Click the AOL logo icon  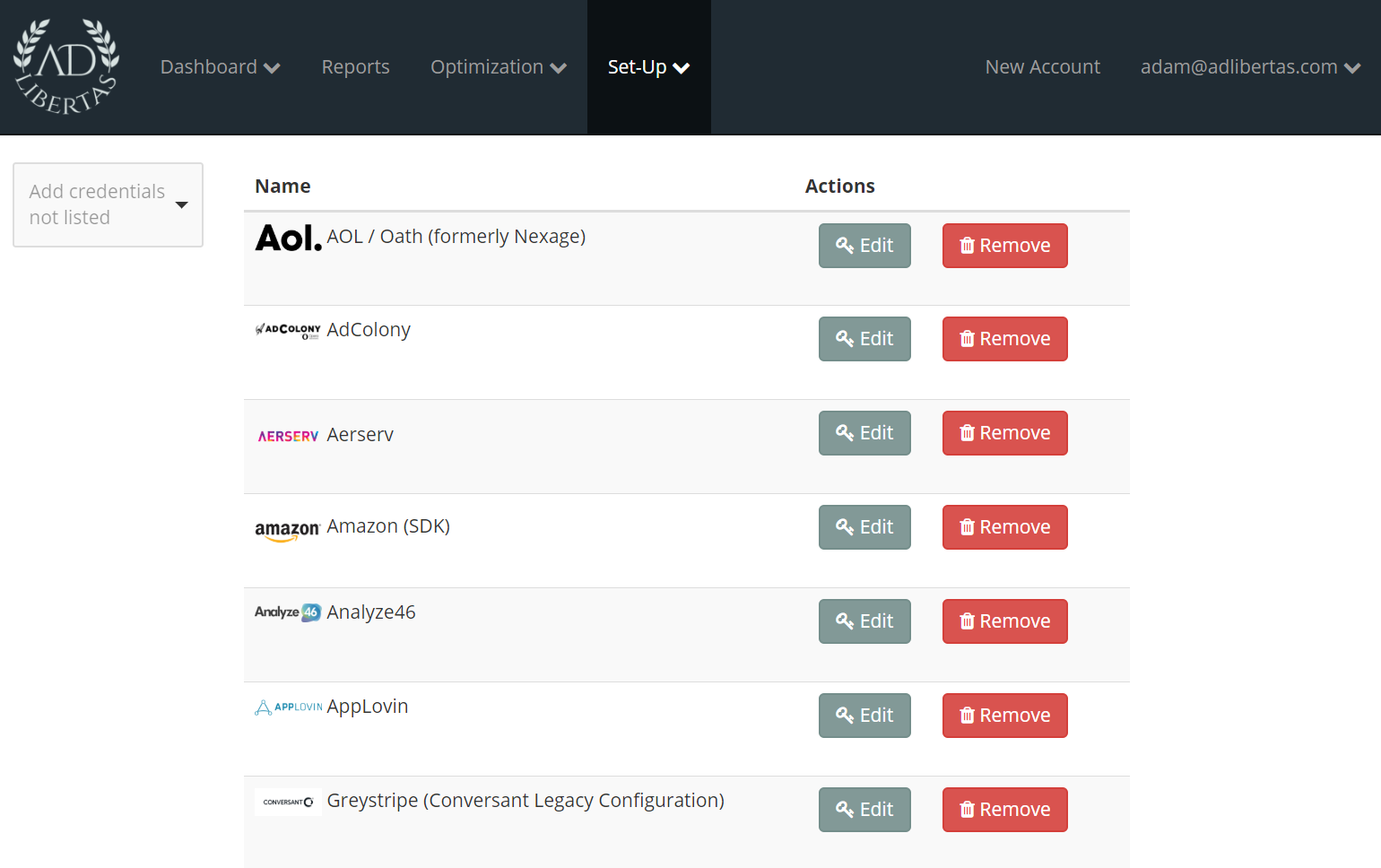click(288, 238)
